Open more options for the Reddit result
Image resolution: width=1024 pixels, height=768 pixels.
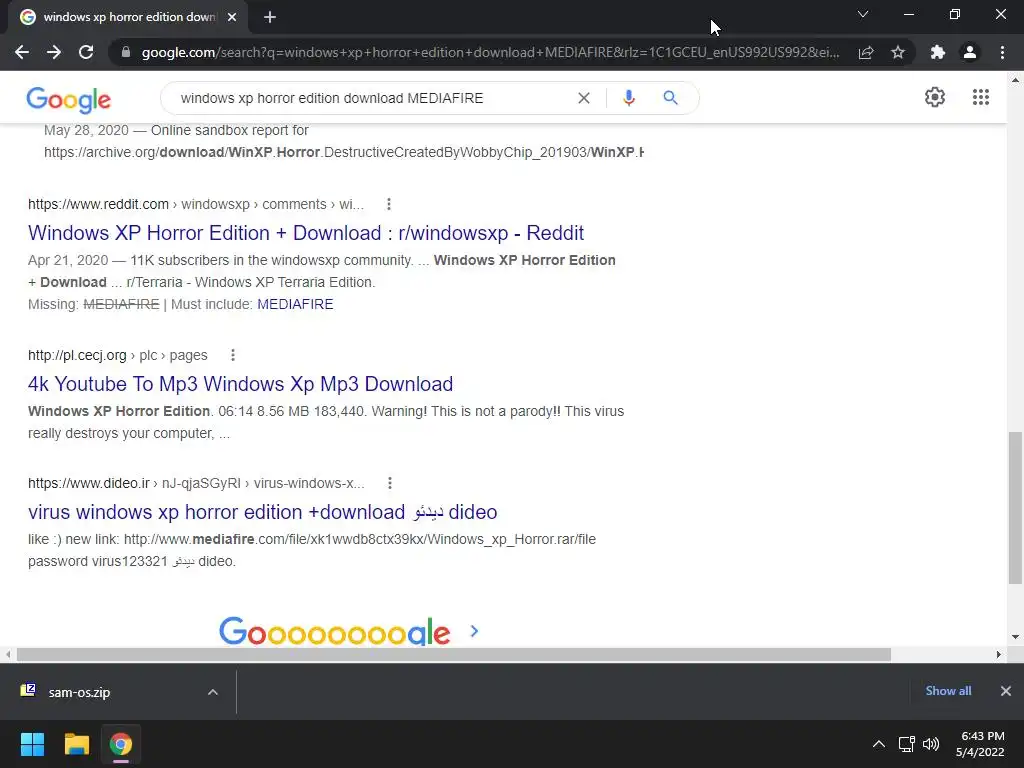(389, 204)
